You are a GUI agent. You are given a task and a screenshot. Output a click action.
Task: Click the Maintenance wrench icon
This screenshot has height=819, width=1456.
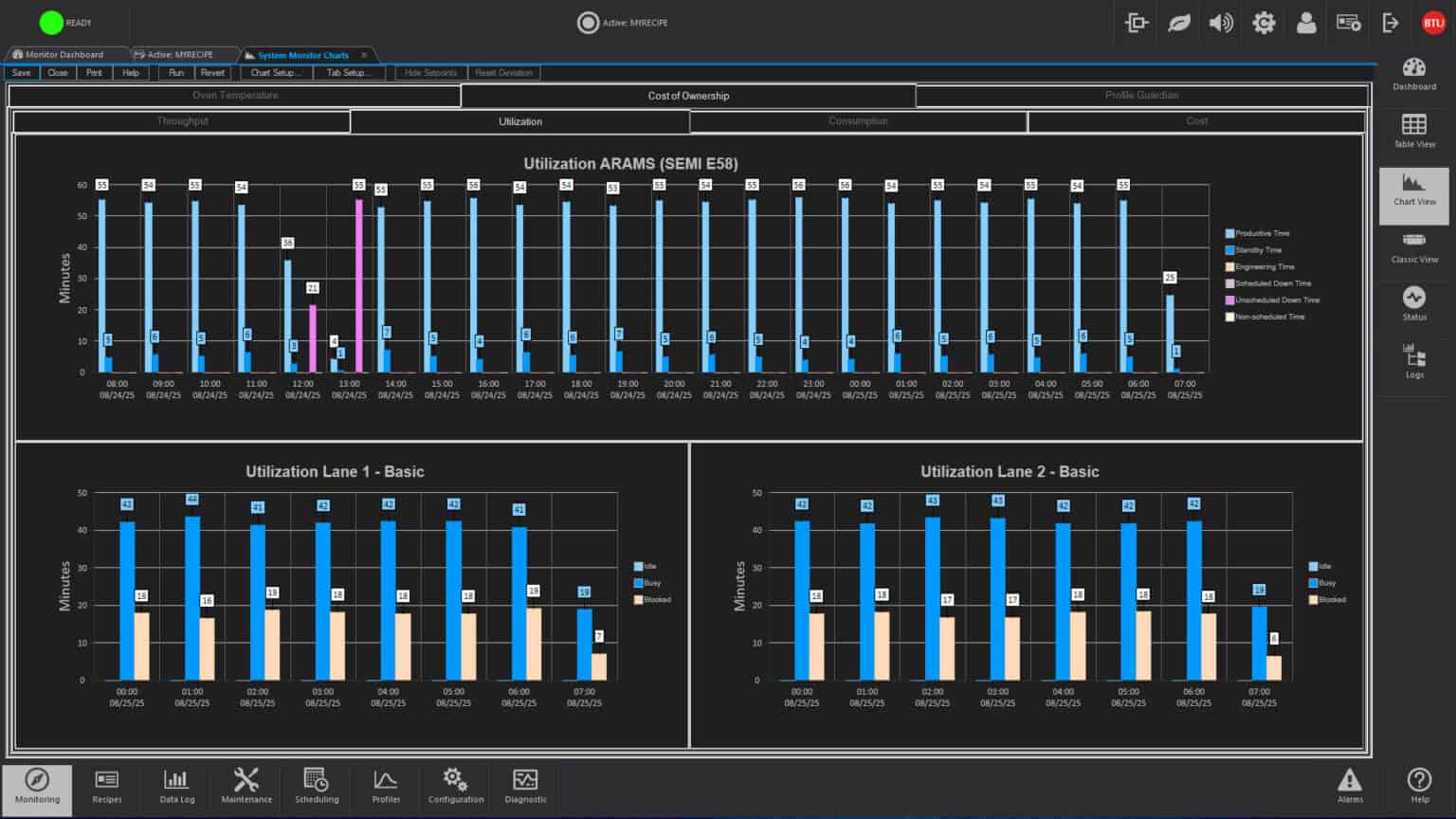(246, 786)
